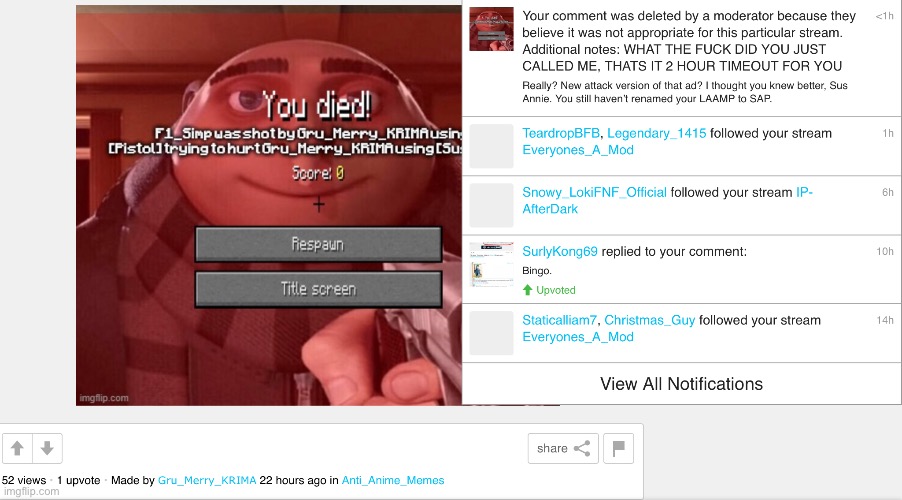Click Respawn button in the meme image
Viewport: 902px width, 500px height.
coord(318,245)
